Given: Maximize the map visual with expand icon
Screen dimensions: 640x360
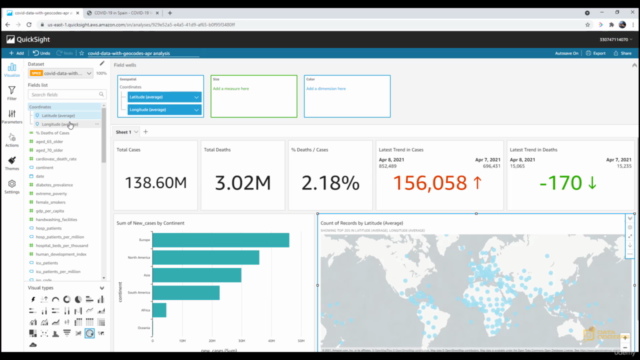Looking at the screenshot, I should [630, 236].
